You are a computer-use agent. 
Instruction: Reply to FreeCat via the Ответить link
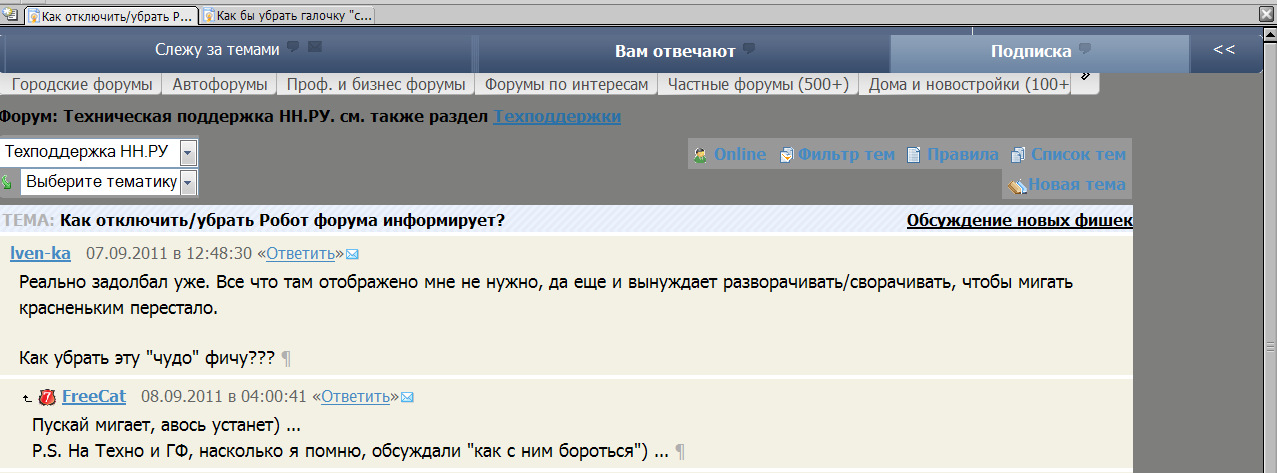pyautogui.click(x=355, y=396)
